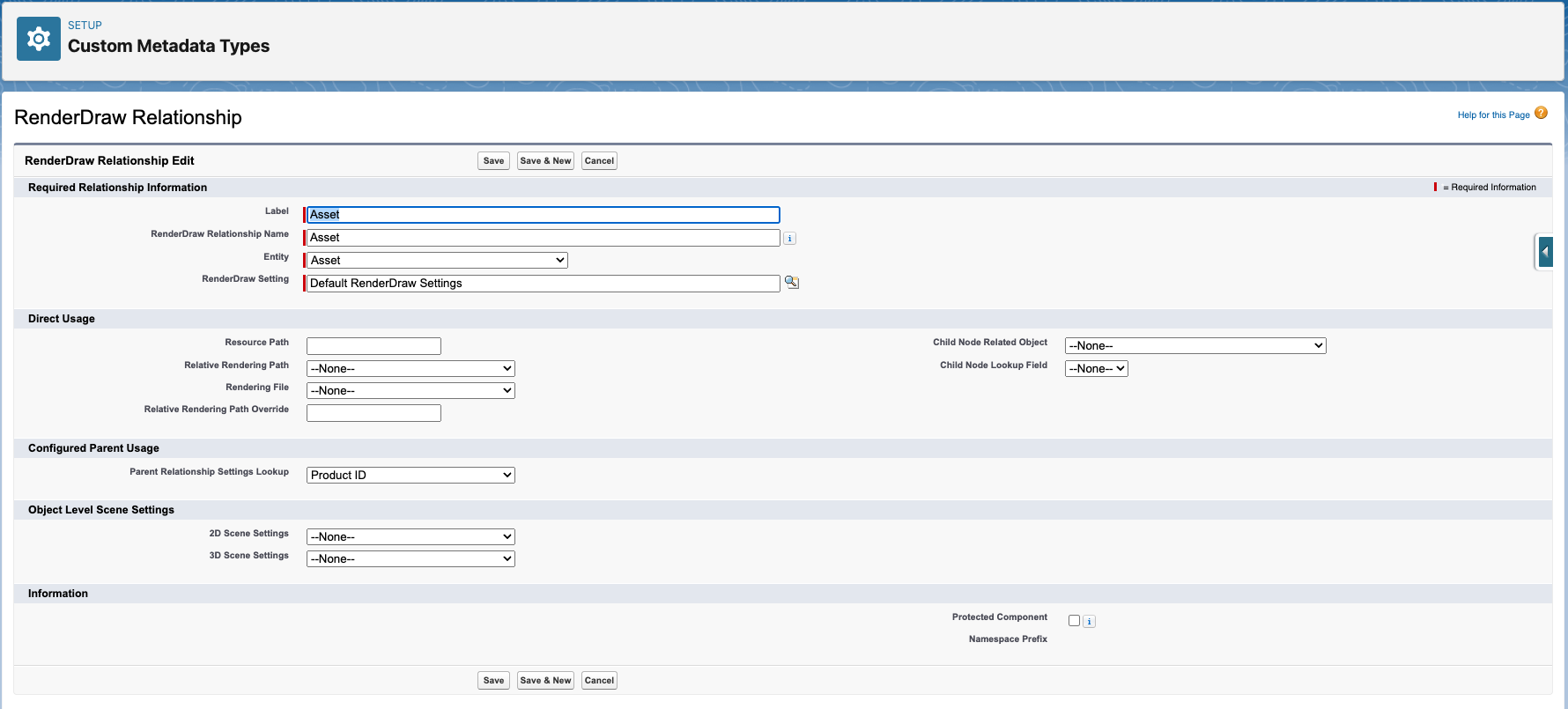Click info icon beside RenderDraw Relationship Name
Image resolution: width=1568 pixels, height=709 pixels.
pos(790,239)
